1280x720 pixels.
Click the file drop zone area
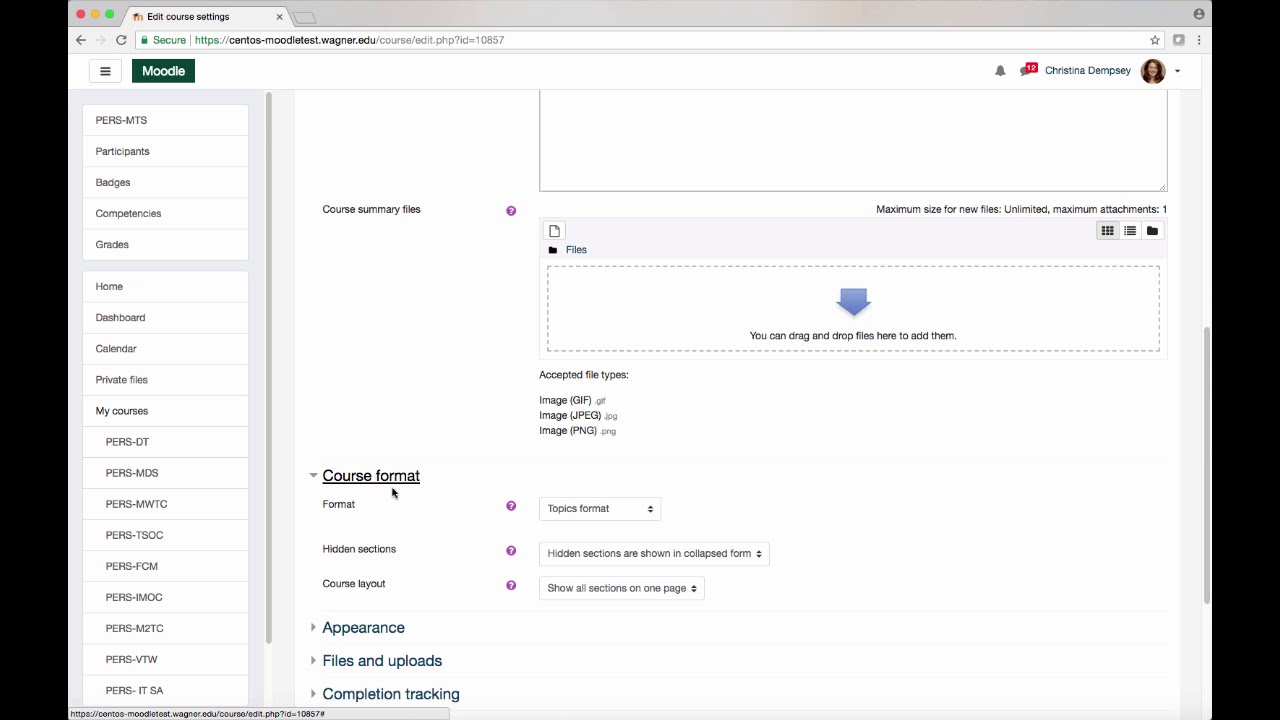pos(853,308)
